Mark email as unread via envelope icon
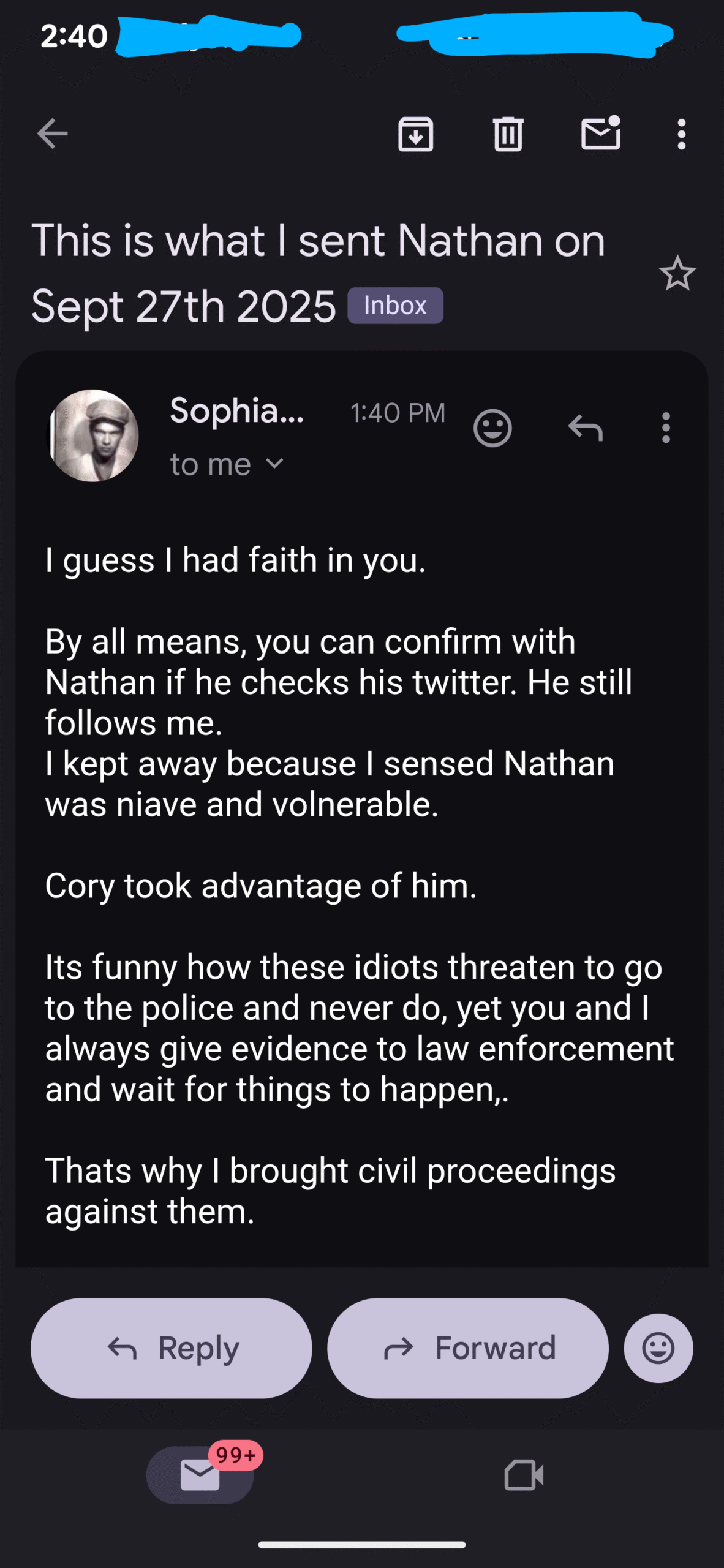Viewport: 724px width, 1568px height. click(600, 134)
